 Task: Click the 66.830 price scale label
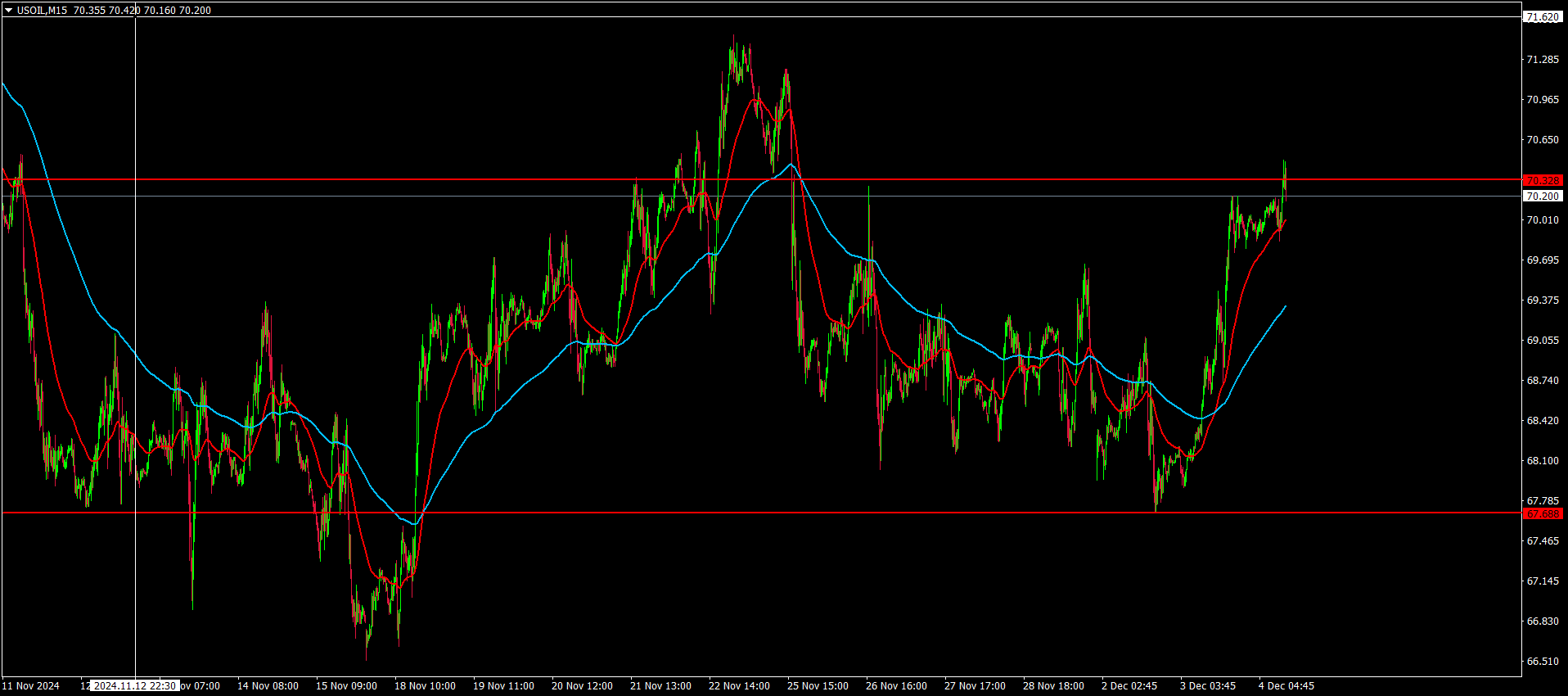(x=1543, y=621)
